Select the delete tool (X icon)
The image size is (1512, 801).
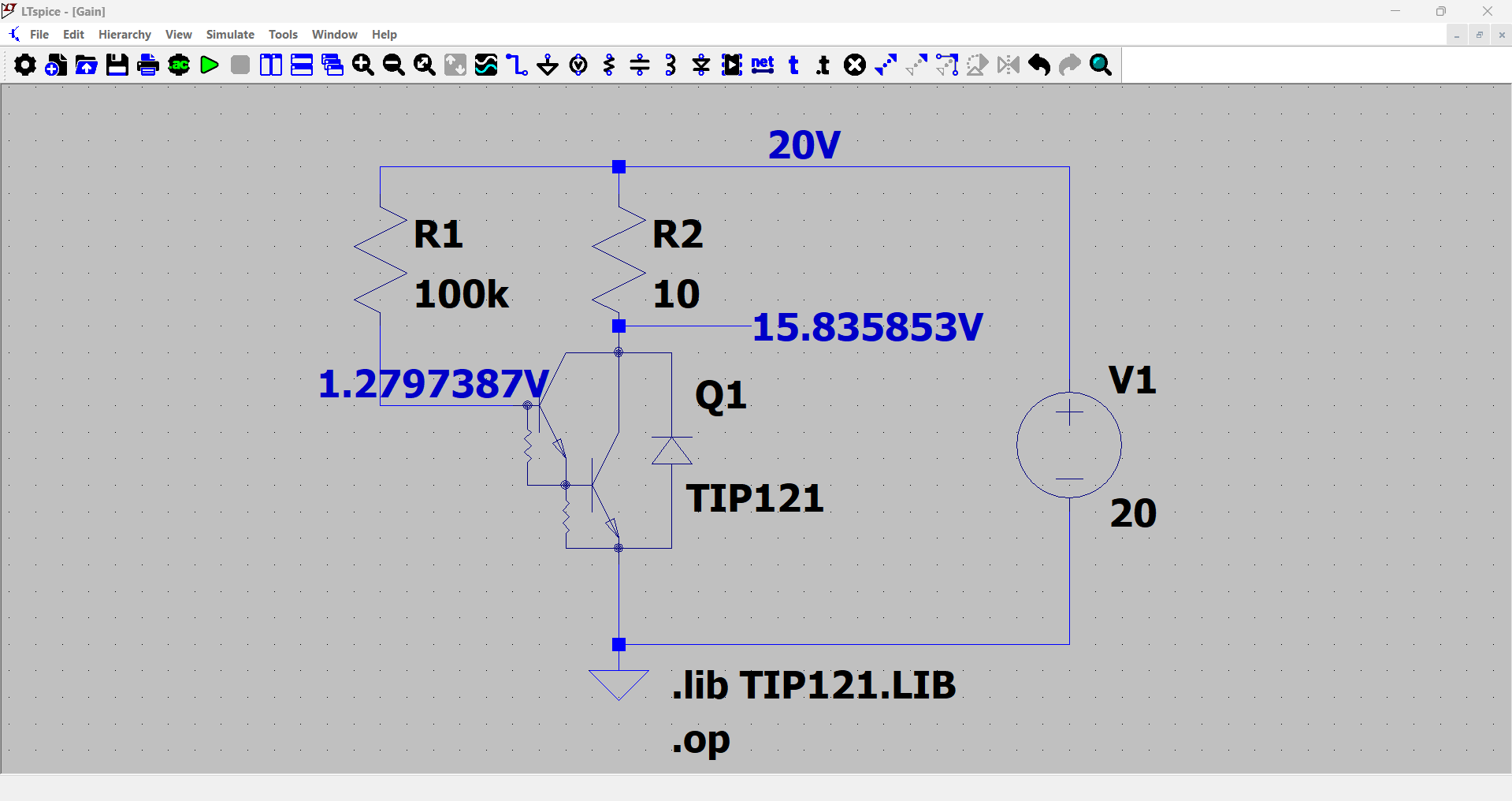coord(855,65)
